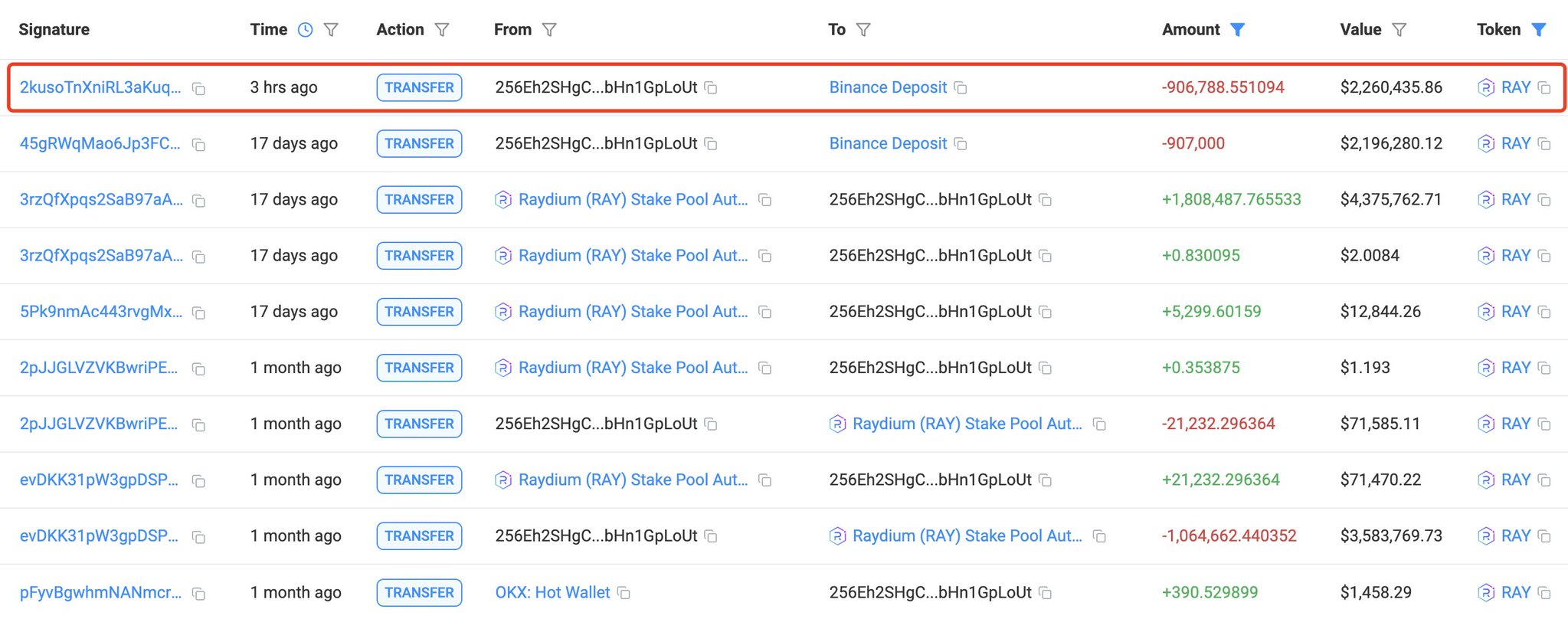Screen dimensions: 1568x619
Task: Open Raydium Stake Pool link in +1,808,487.765533 row
Action: [633, 199]
